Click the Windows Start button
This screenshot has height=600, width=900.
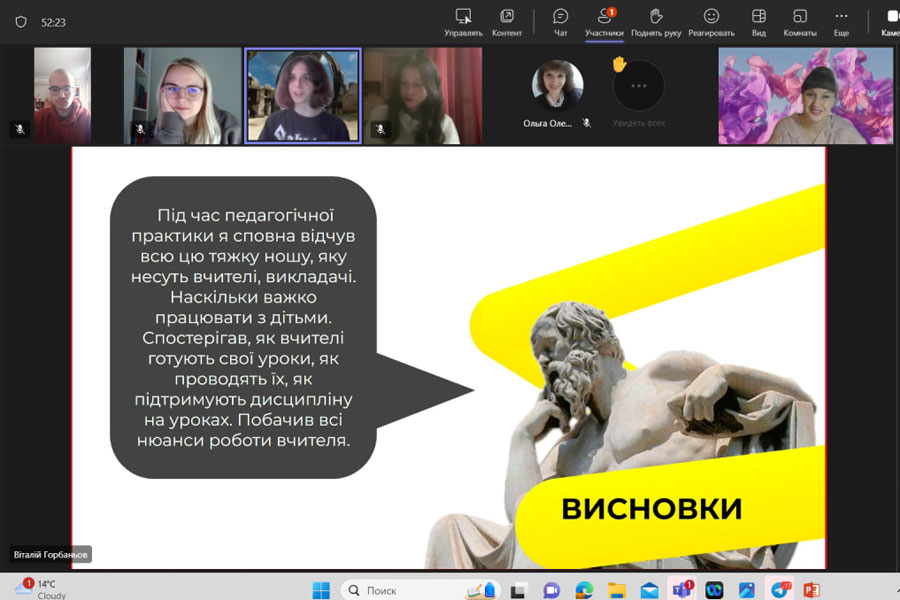321,589
